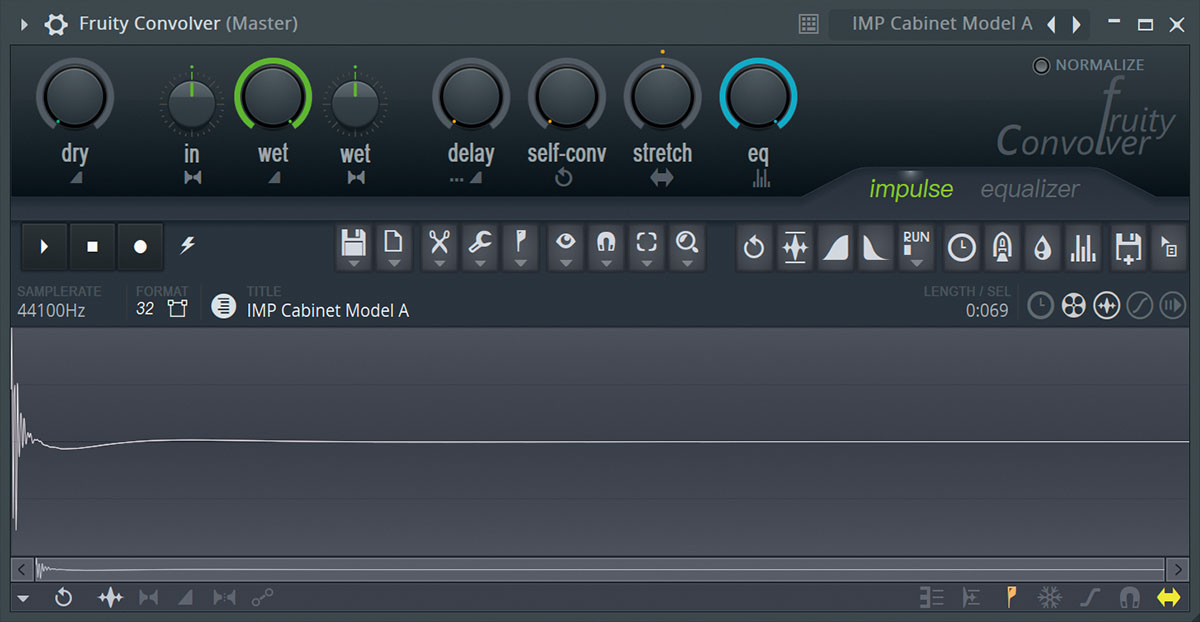This screenshot has width=1200, height=622.
Task: Toggle the small round clock display mode
Action: click(x=1041, y=306)
